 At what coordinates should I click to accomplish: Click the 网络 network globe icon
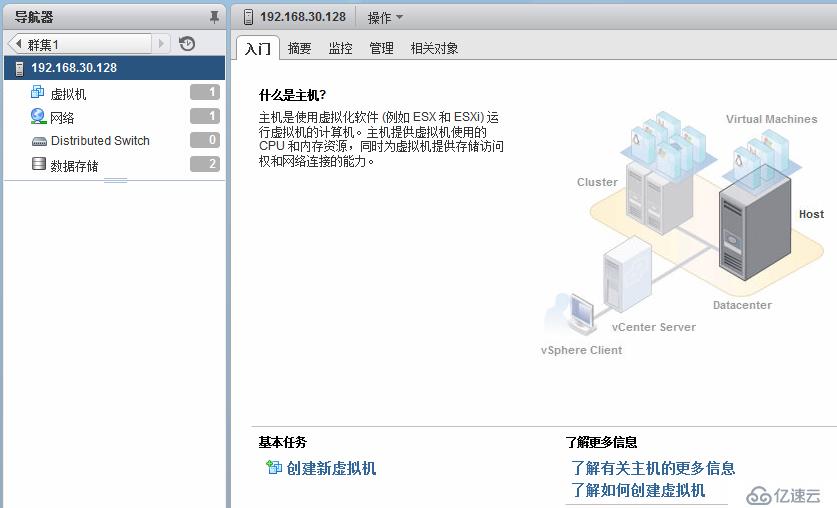38,116
